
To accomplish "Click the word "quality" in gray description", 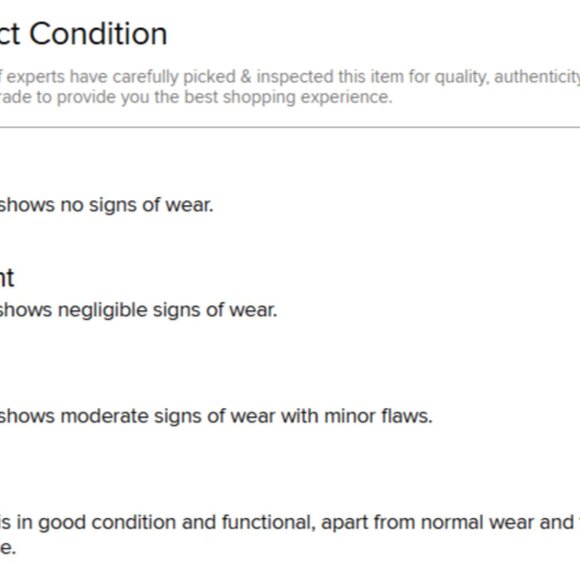I will (462, 77).
